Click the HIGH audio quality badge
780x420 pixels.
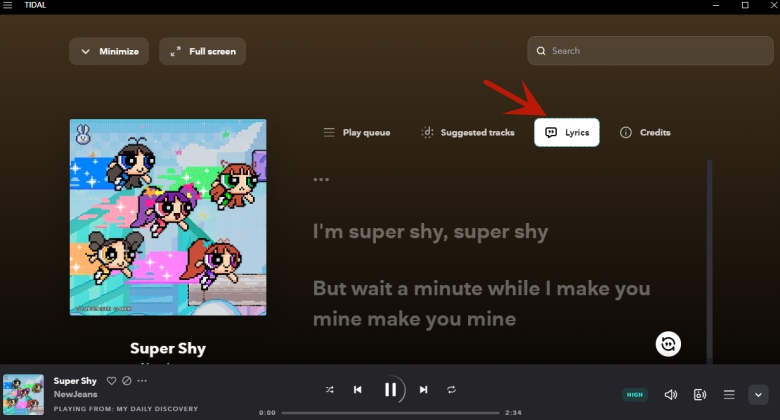[x=635, y=395]
